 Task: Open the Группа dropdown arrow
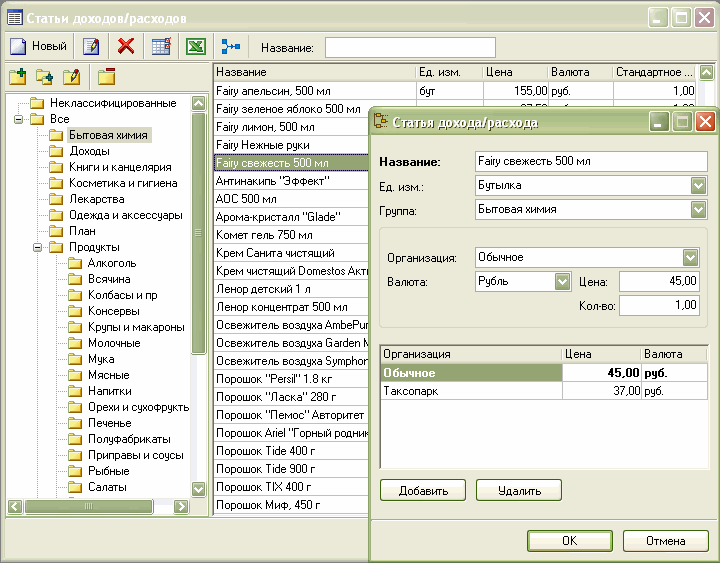point(698,210)
